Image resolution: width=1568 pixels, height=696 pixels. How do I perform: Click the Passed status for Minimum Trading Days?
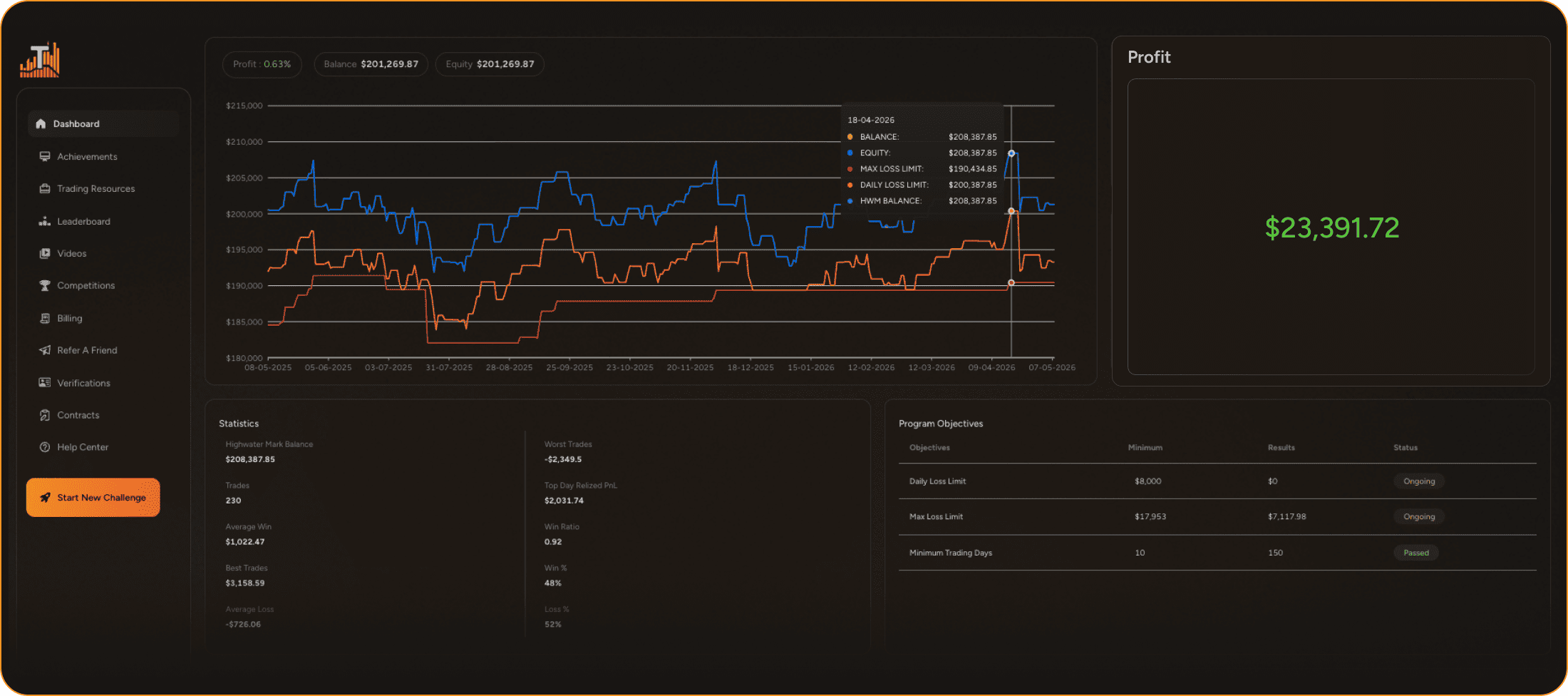point(1416,553)
